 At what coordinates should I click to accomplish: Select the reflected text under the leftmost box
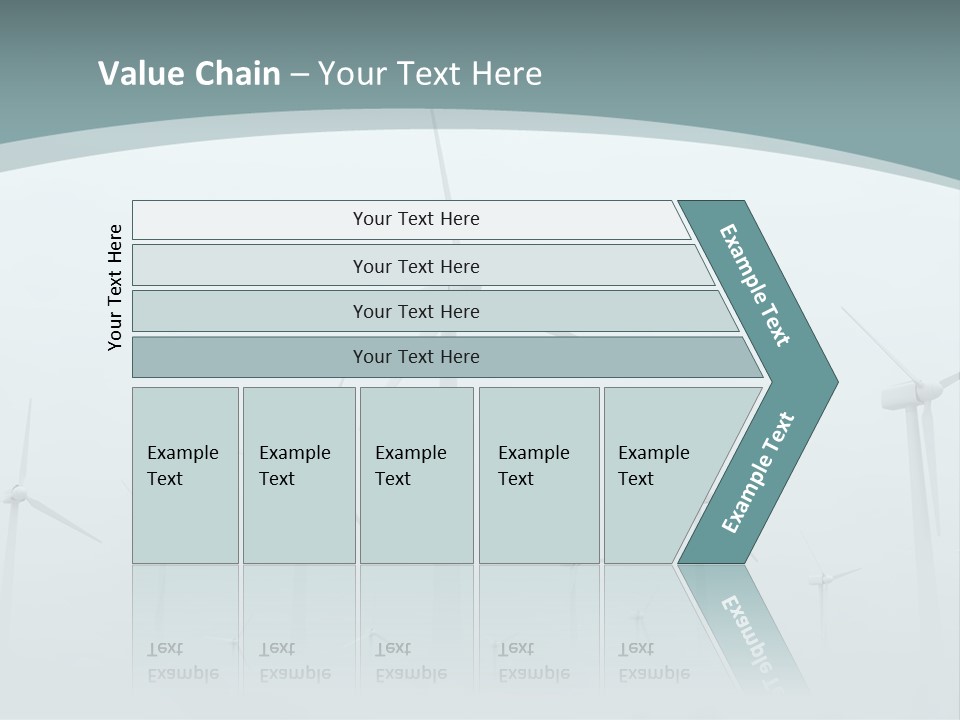point(182,661)
